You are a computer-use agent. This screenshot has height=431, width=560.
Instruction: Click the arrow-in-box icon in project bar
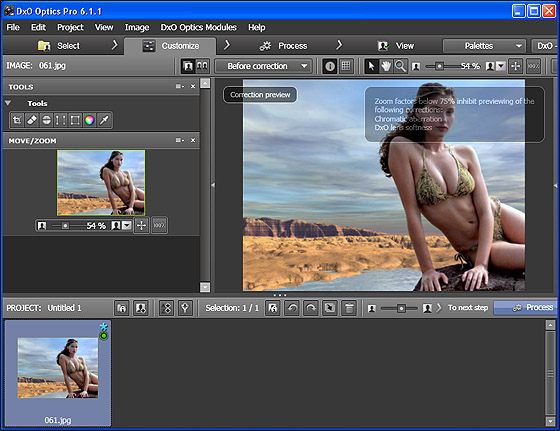point(330,308)
